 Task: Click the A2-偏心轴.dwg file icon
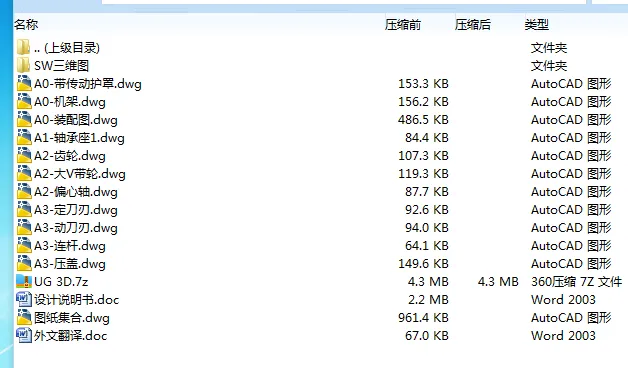[x=24, y=192]
